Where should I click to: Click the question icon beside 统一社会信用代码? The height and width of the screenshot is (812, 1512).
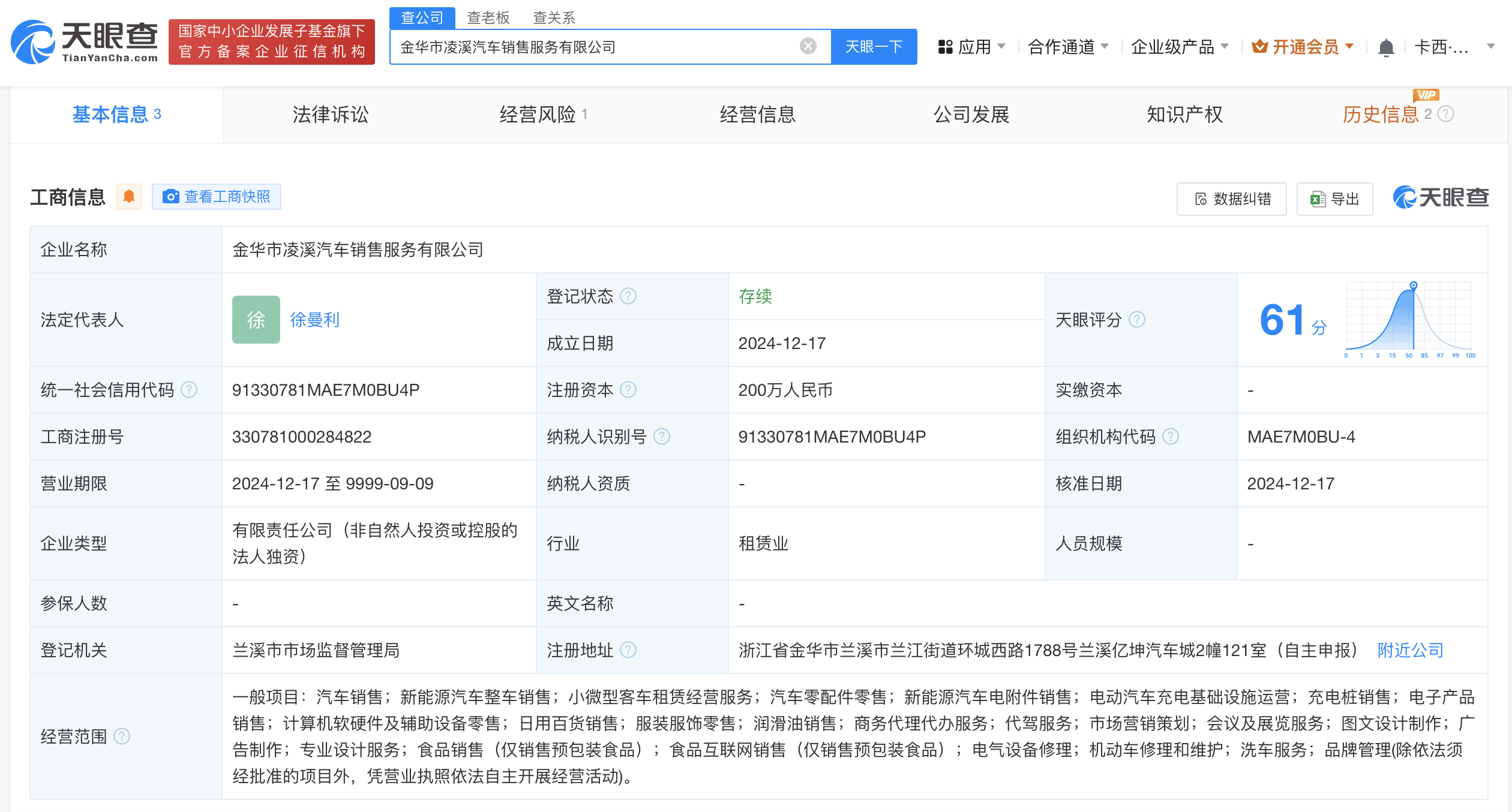coord(189,390)
